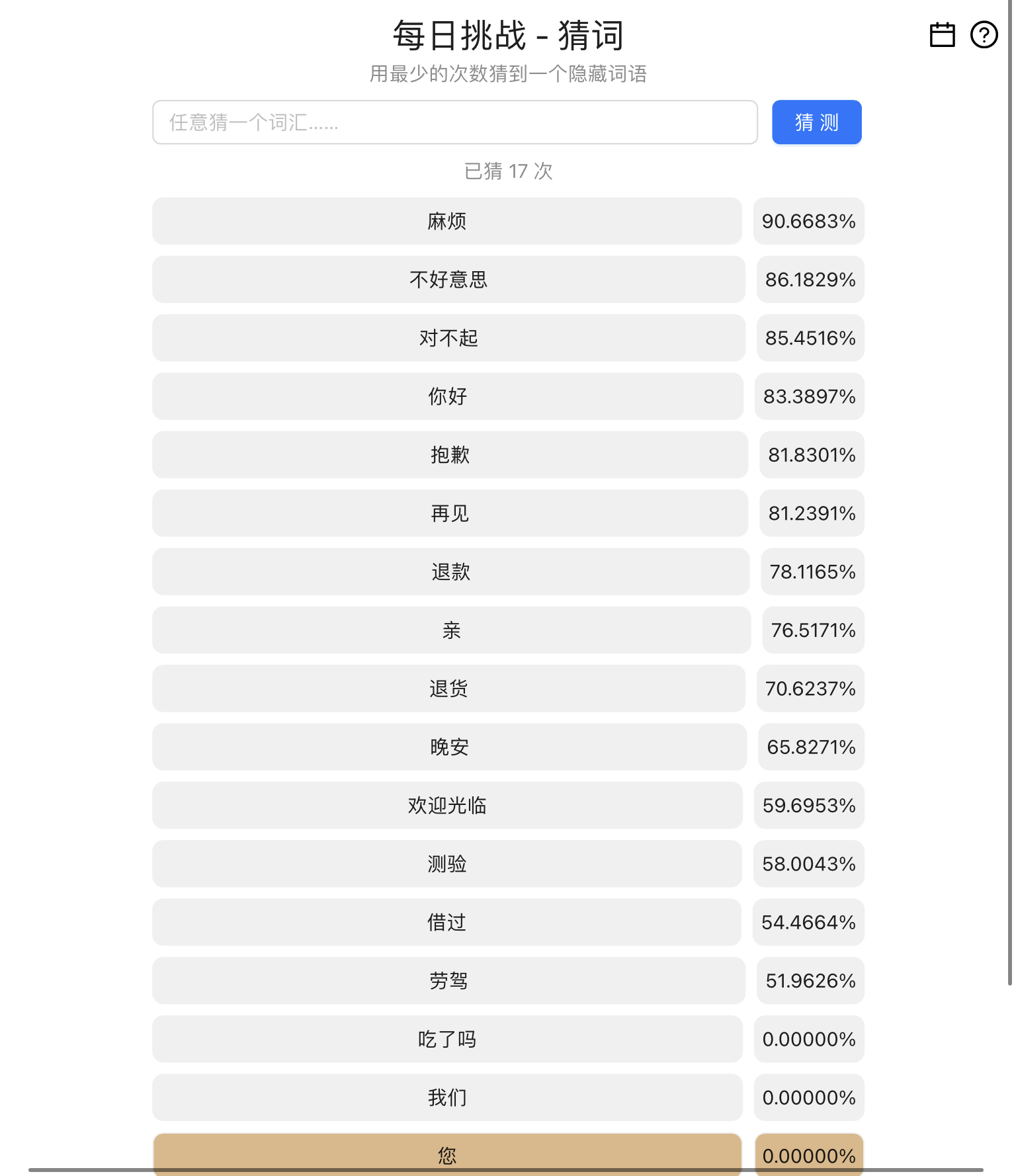Image resolution: width=1016 pixels, height=1176 pixels.
Task: Click the 再见 guess entry
Action: pyautogui.click(x=450, y=513)
